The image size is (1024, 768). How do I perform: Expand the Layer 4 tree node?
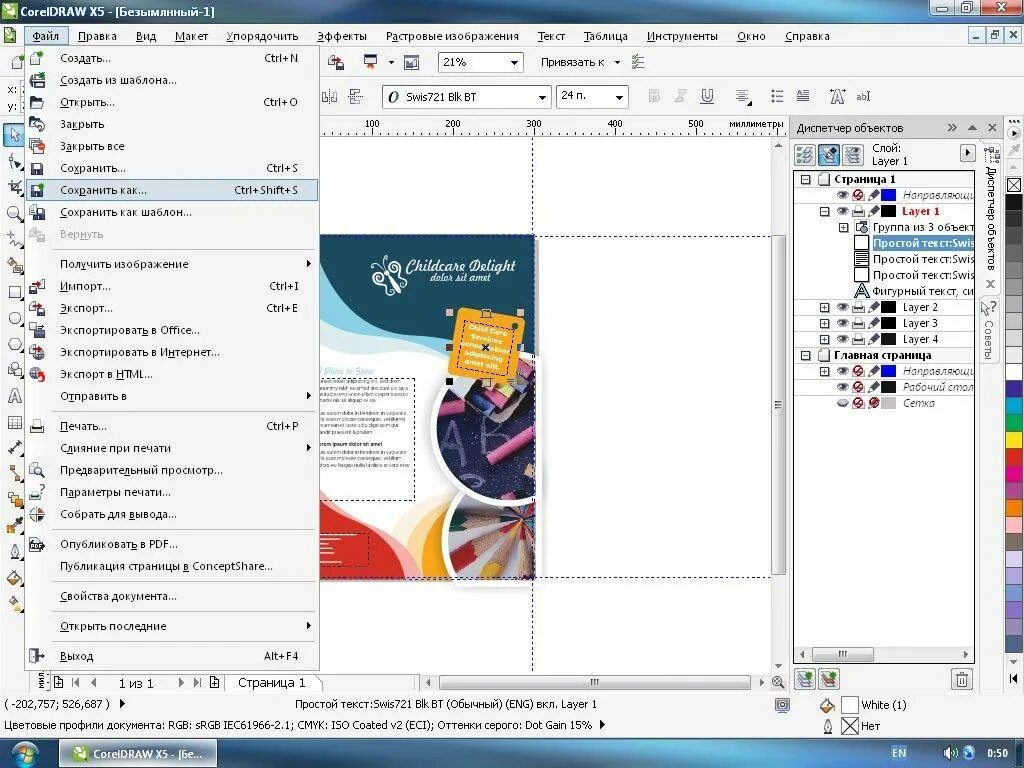824,339
